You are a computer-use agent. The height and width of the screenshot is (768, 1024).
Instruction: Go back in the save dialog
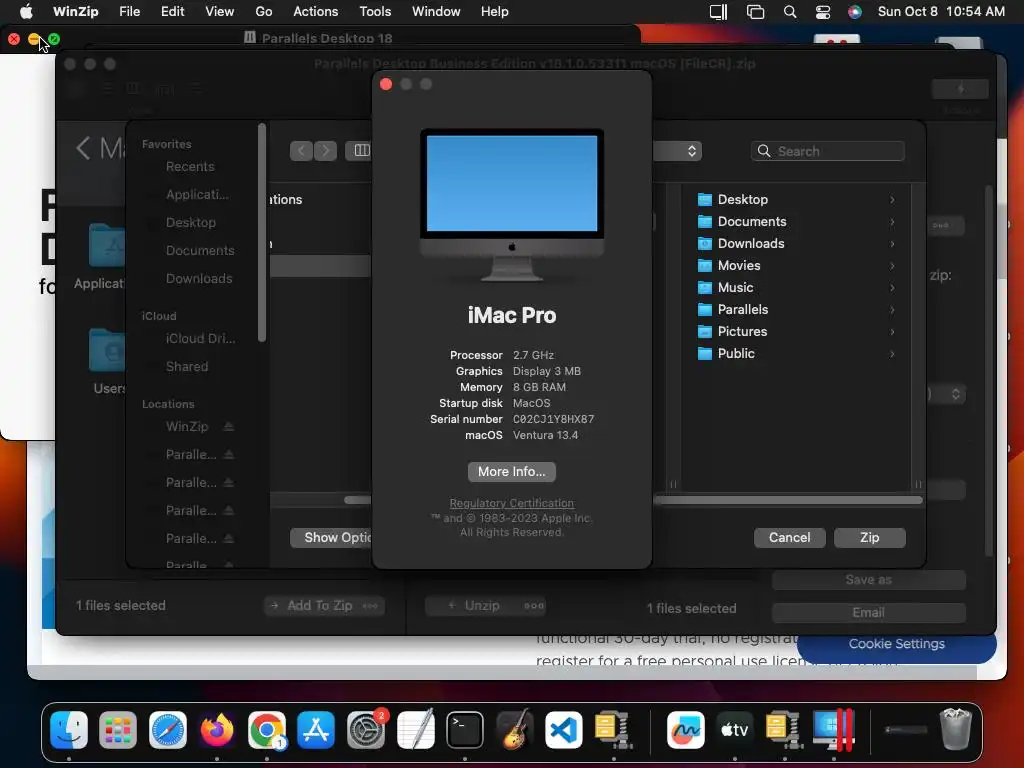[x=301, y=151]
